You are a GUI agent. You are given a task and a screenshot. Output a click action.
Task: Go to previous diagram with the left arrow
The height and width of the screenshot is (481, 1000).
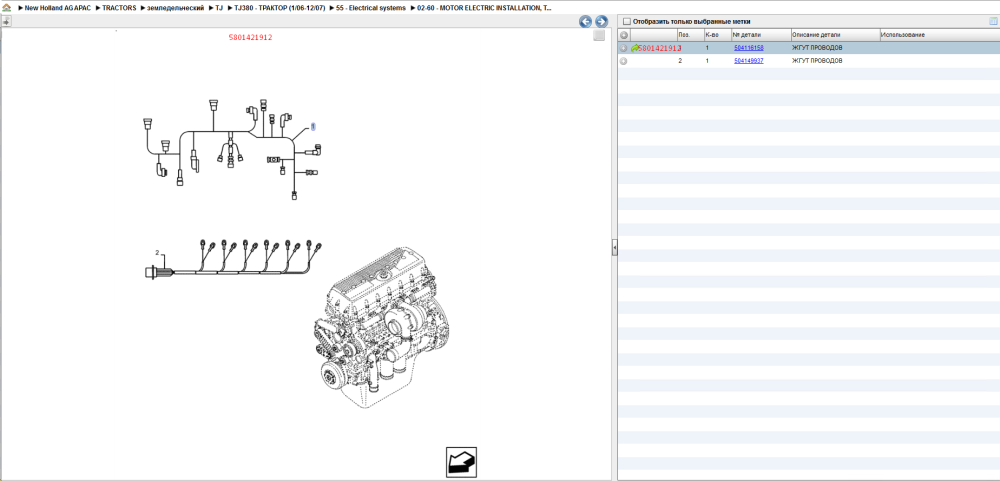click(585, 21)
